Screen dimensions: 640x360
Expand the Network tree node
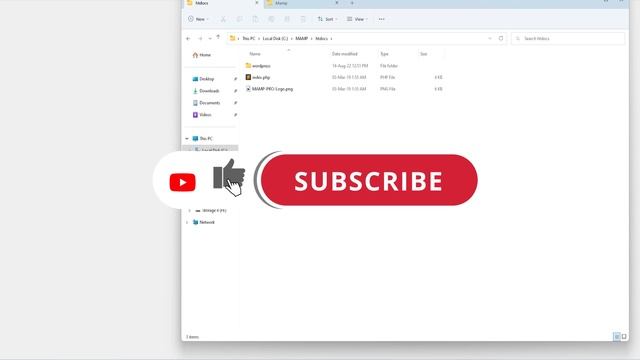coord(187,222)
